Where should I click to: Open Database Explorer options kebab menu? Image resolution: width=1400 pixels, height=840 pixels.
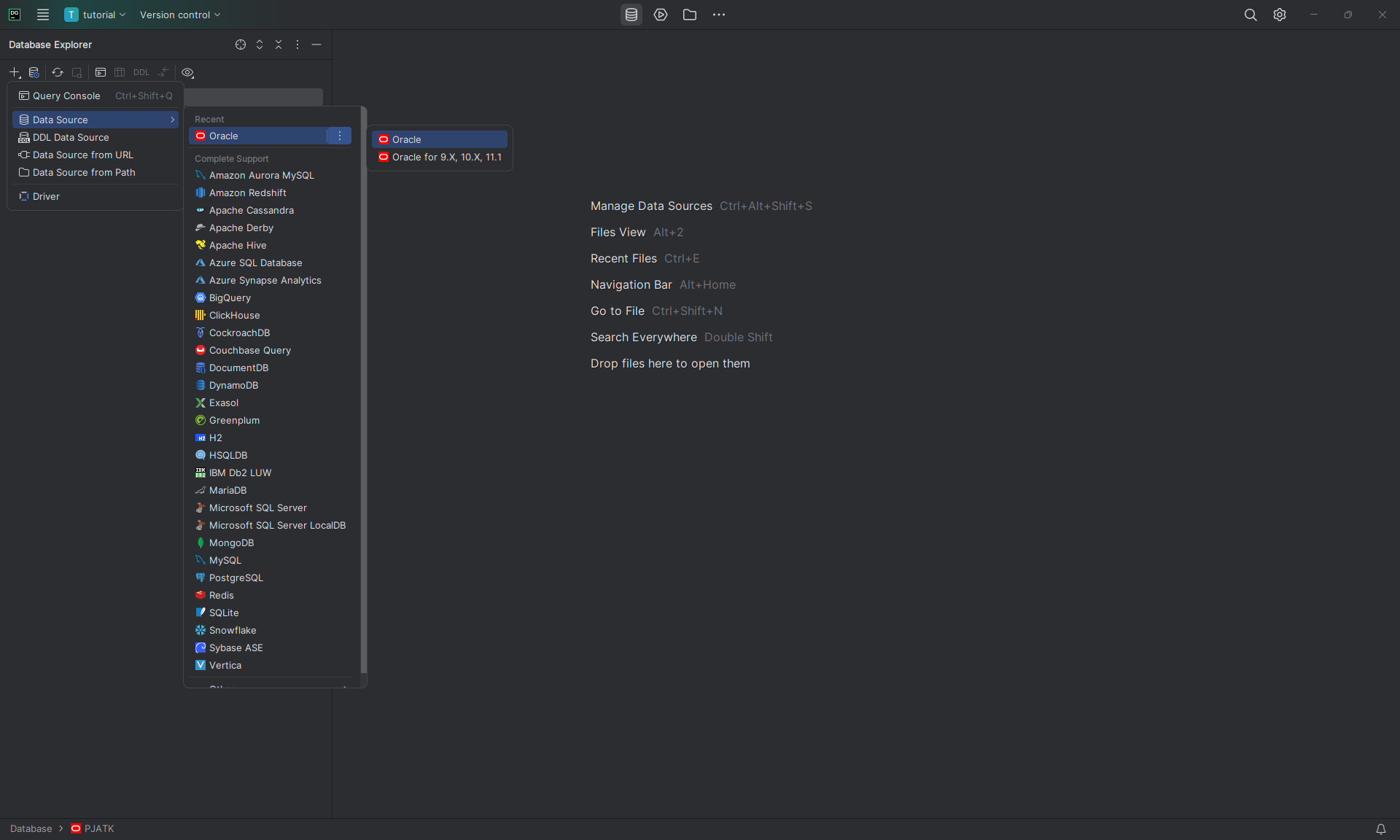297,44
